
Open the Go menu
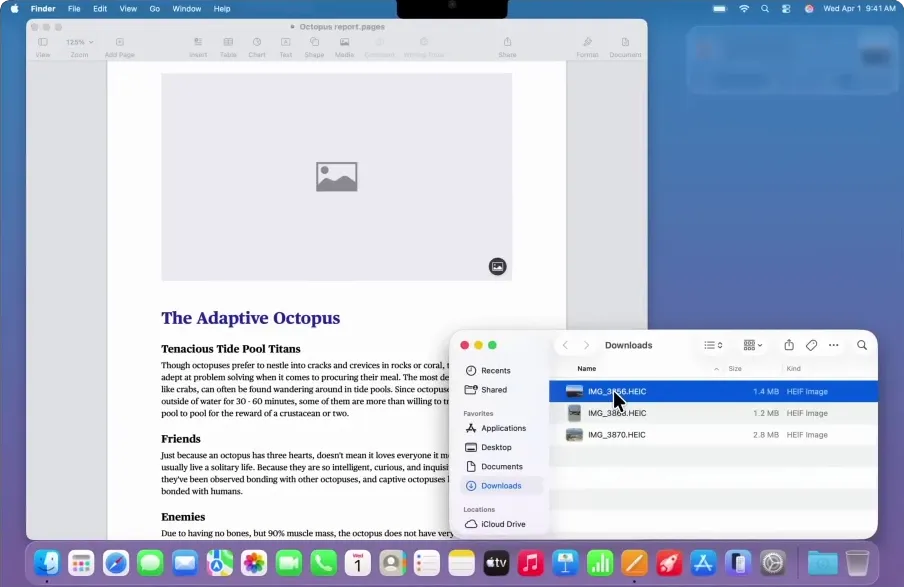(155, 9)
